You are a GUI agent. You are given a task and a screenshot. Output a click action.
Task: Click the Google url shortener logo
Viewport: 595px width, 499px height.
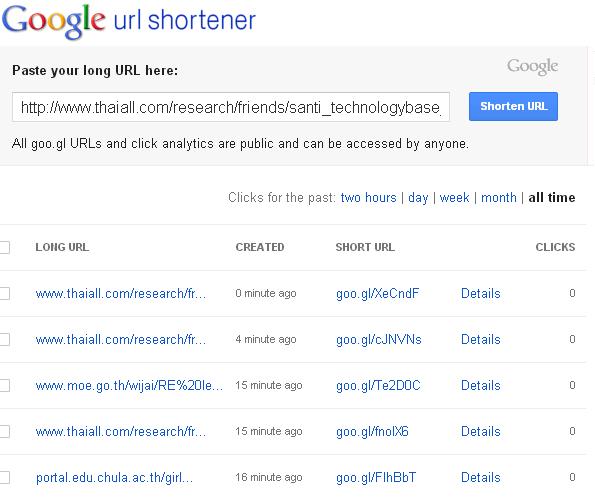coord(129,21)
